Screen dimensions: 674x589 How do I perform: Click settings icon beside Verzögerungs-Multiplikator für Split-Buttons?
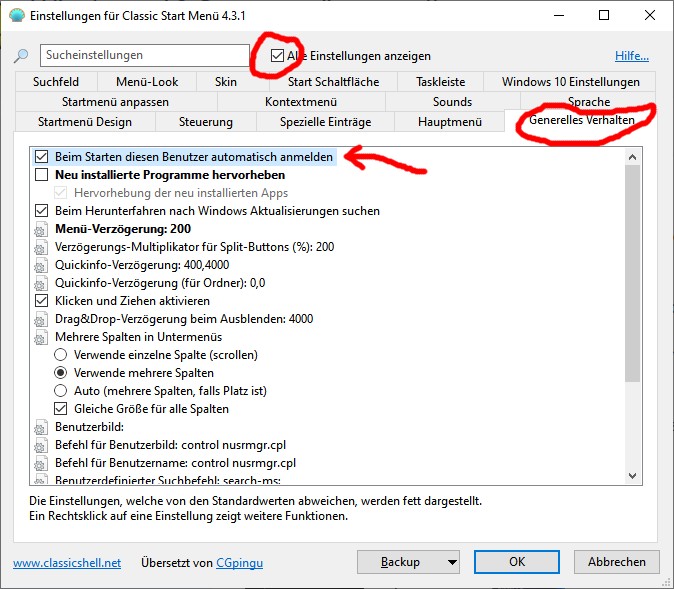[x=41, y=247]
